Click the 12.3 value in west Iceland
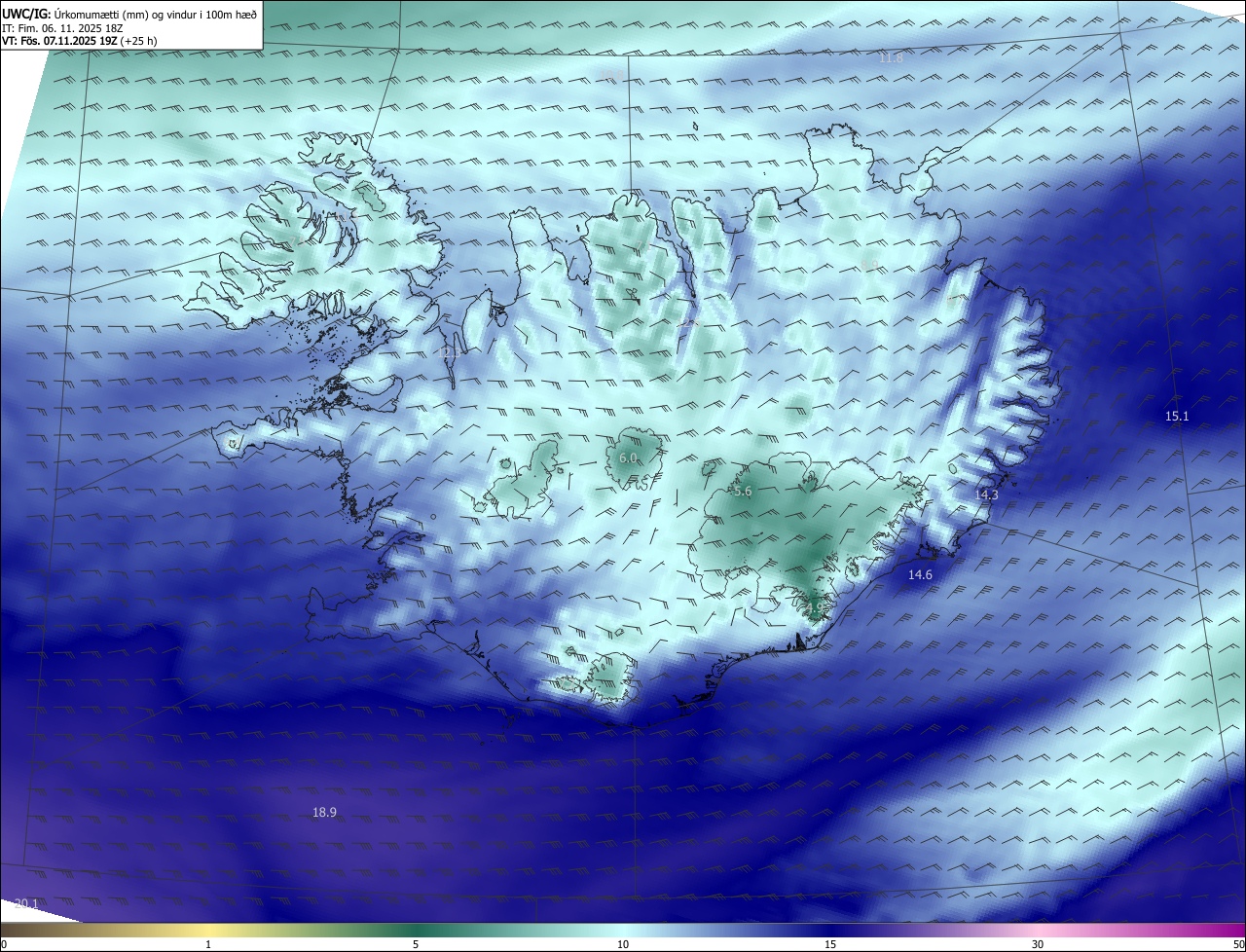Screen dimensions: 1246x952 [450, 352]
